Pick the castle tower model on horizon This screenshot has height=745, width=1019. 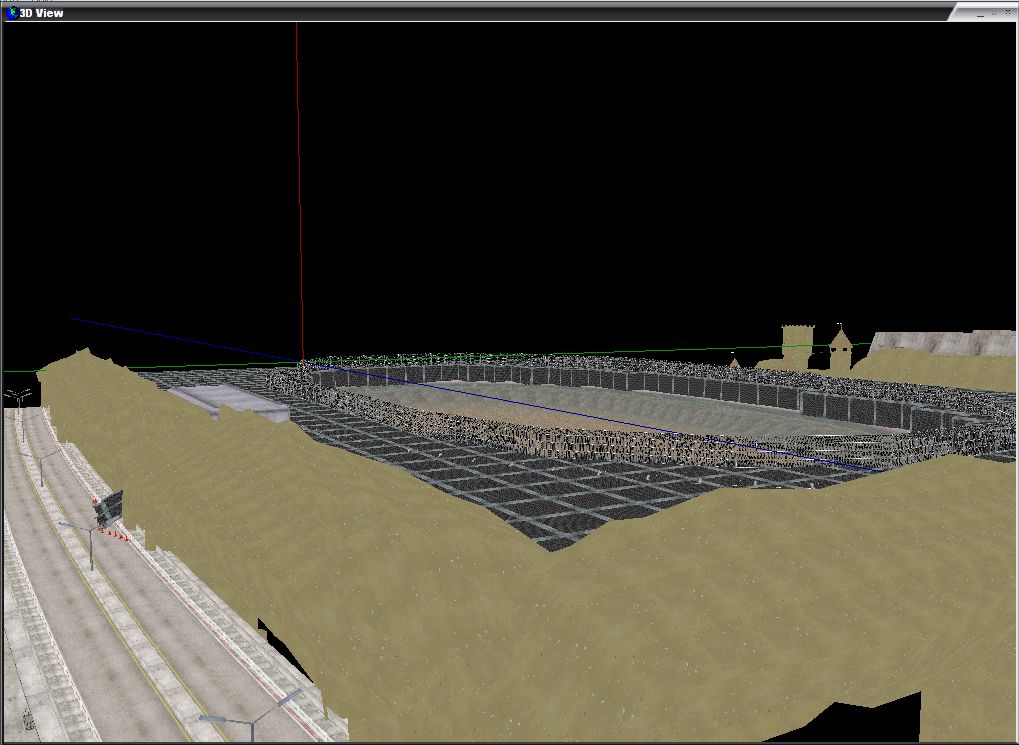pyautogui.click(x=798, y=345)
